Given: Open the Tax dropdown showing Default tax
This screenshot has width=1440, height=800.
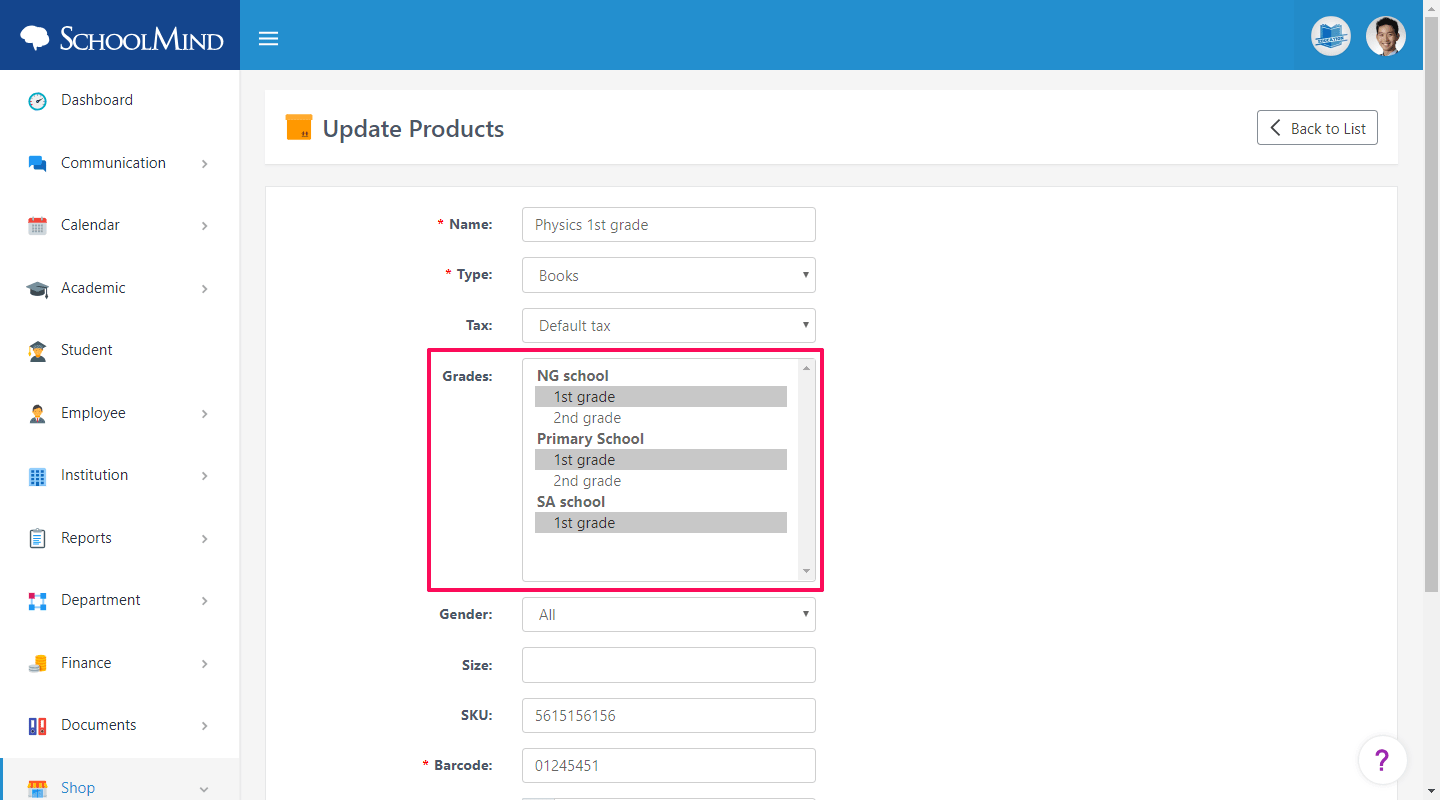Looking at the screenshot, I should [669, 325].
